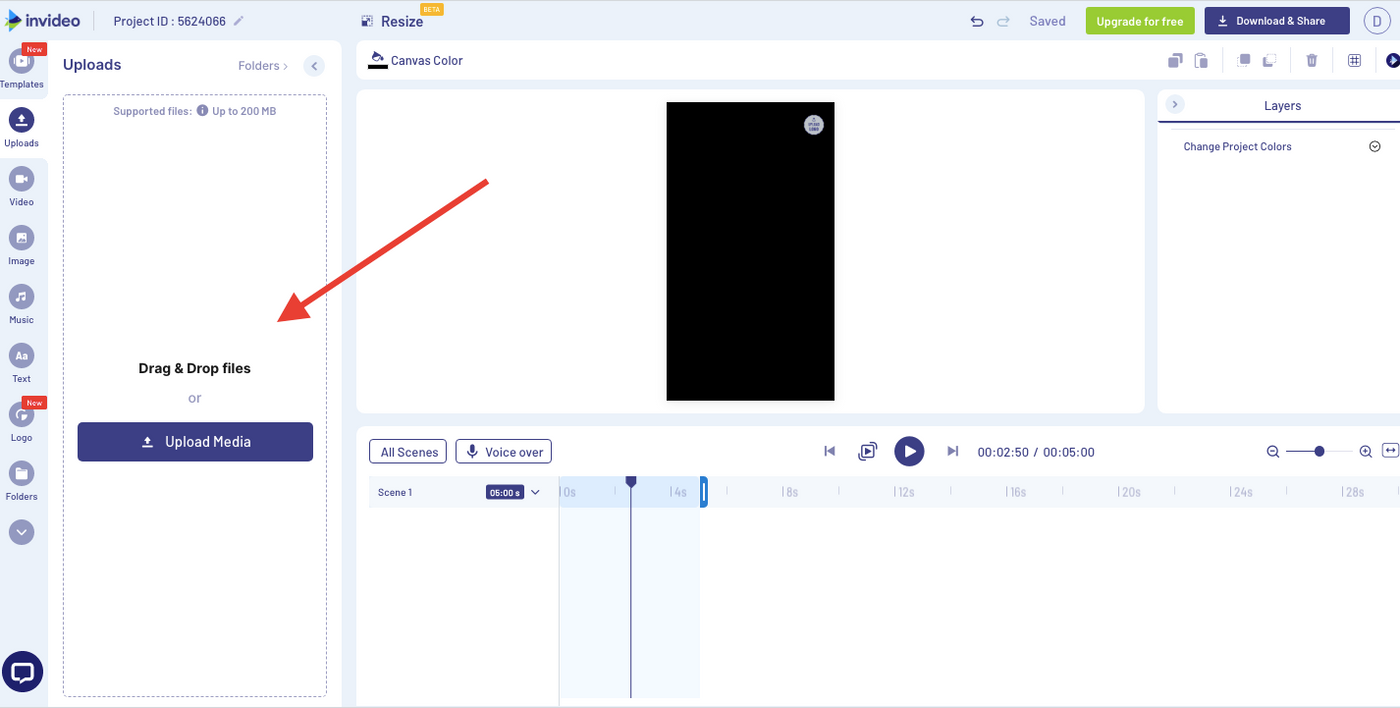Click the paste clipboard icon
The width and height of the screenshot is (1400, 708).
point(1201,61)
